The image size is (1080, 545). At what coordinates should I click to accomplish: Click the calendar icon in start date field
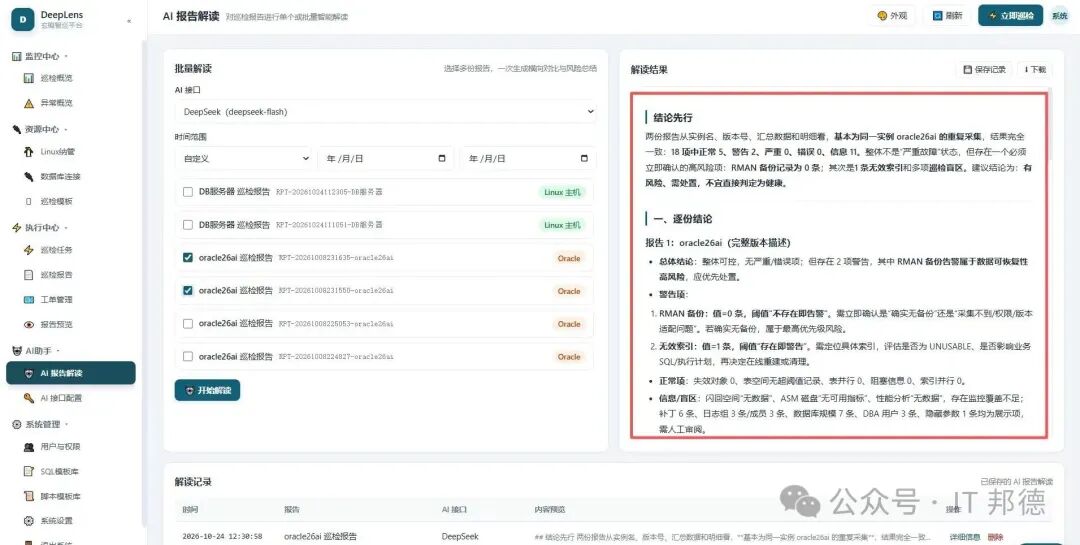click(x=442, y=158)
